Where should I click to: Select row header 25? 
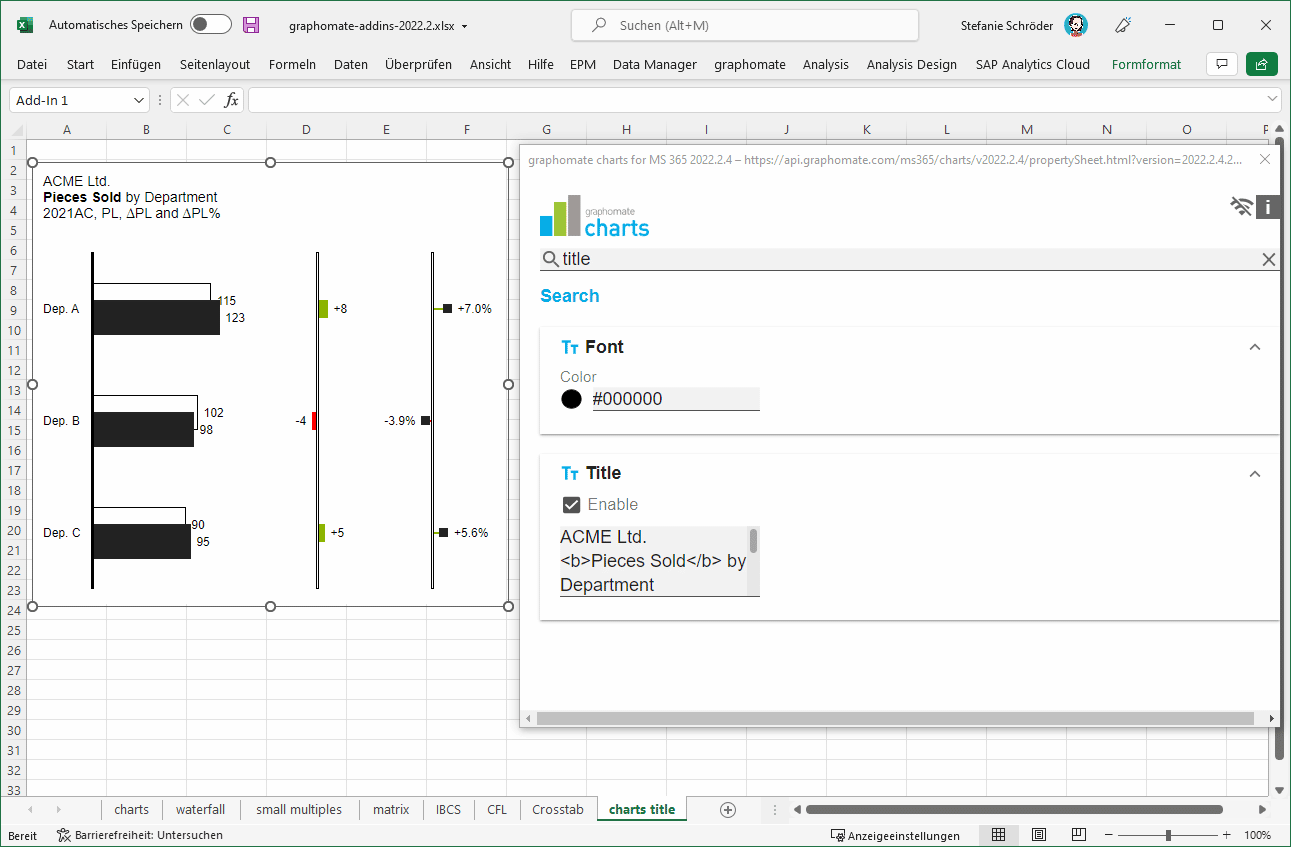coord(13,631)
